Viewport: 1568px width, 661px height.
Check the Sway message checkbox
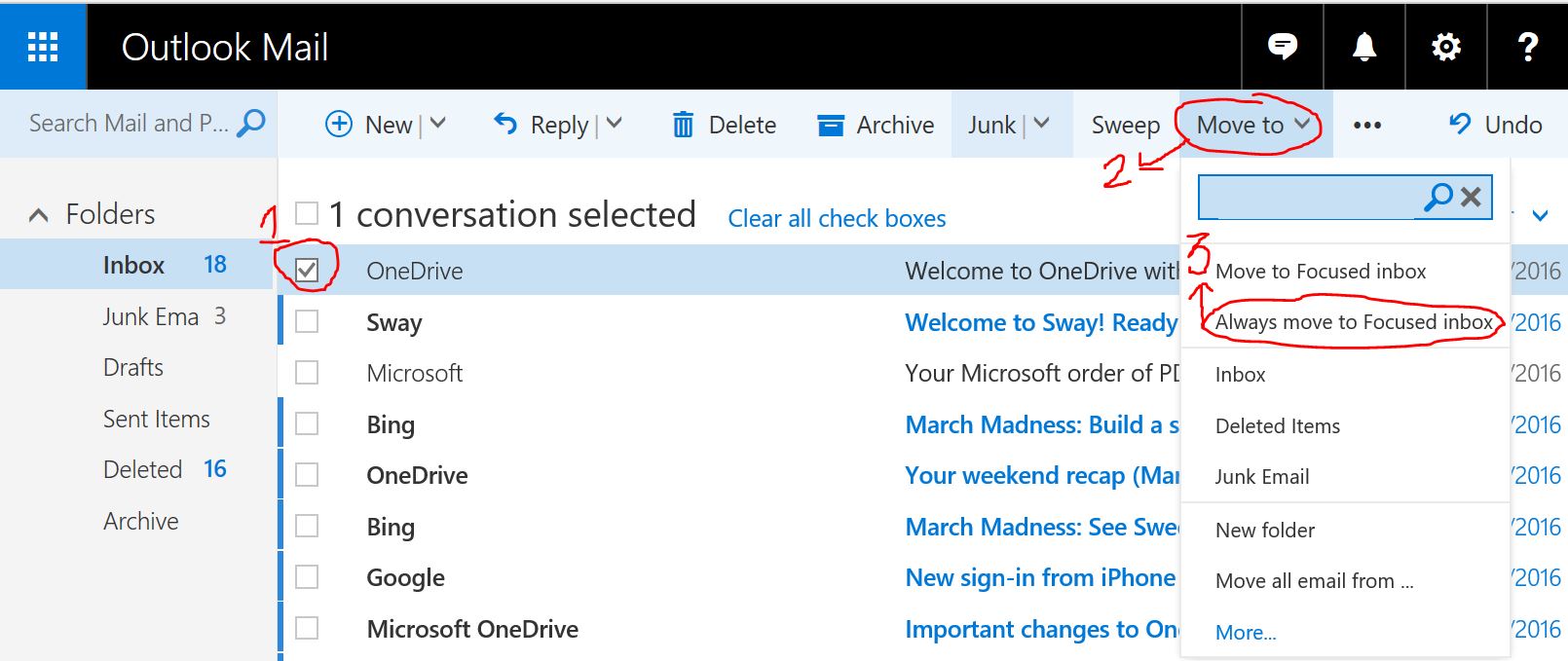pos(307,321)
